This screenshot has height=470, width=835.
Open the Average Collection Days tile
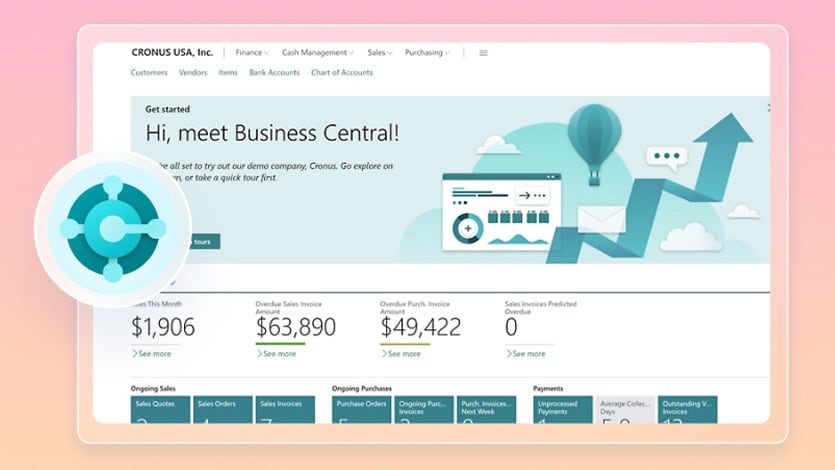point(625,409)
